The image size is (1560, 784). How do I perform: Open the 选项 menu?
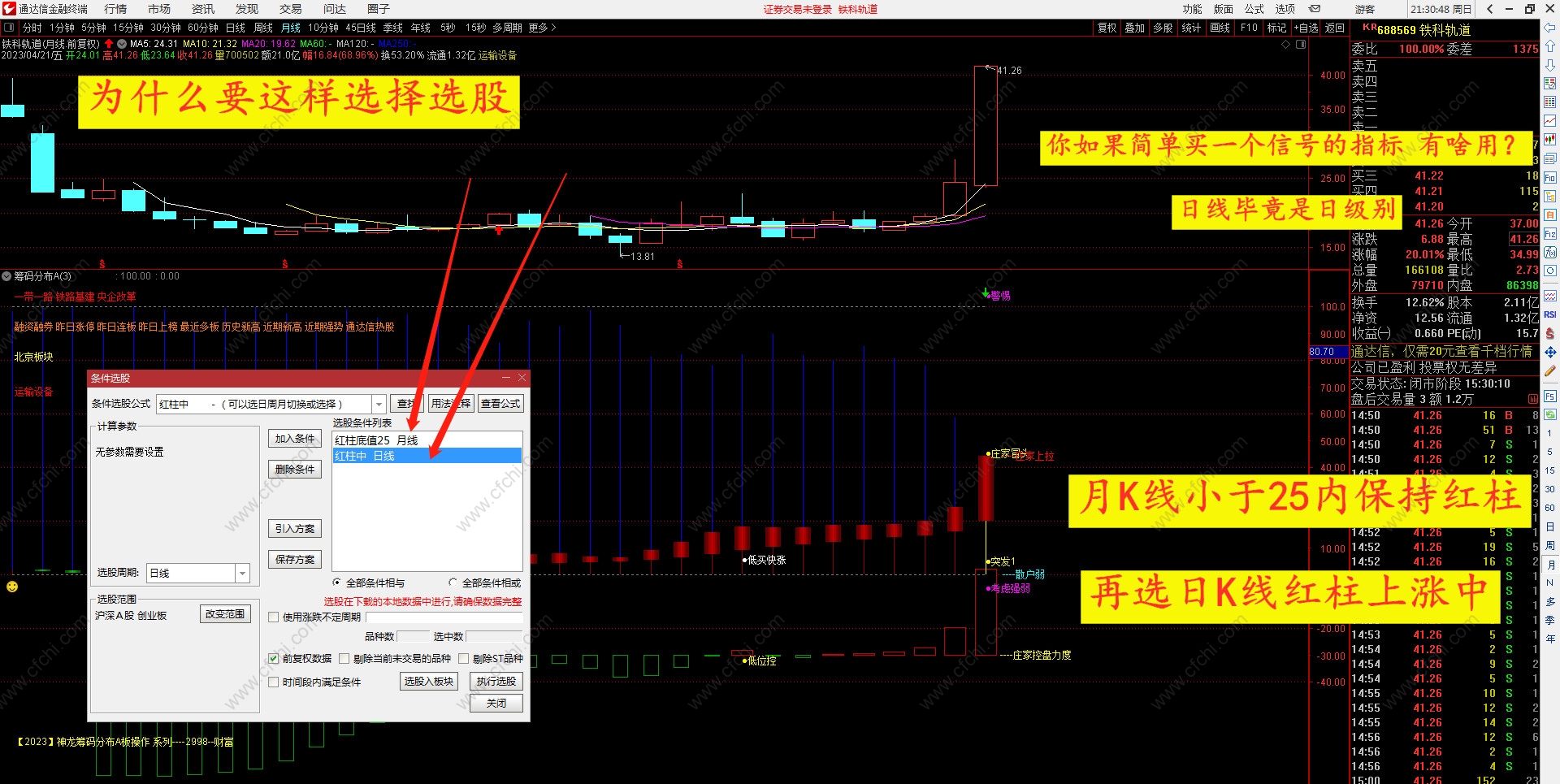(1285, 9)
